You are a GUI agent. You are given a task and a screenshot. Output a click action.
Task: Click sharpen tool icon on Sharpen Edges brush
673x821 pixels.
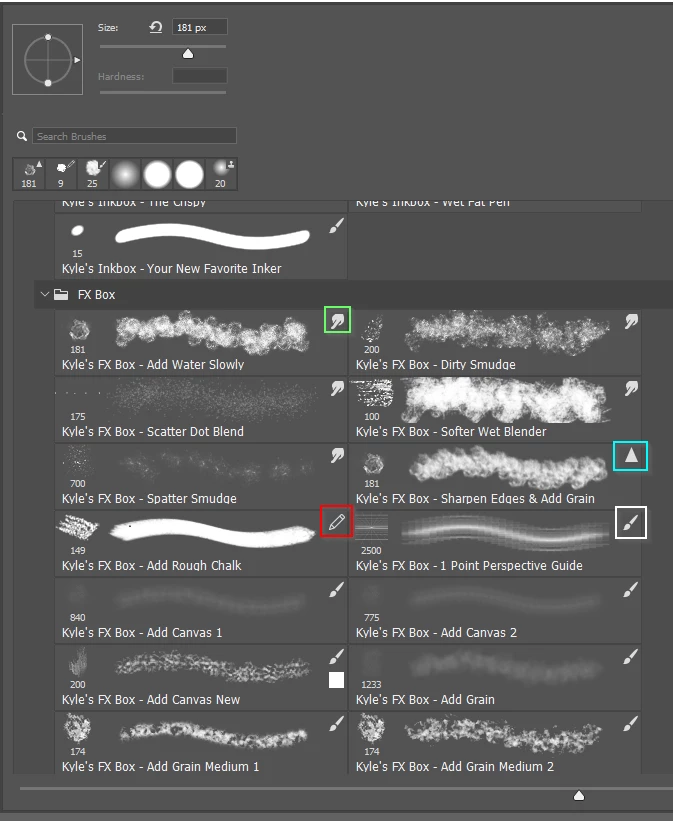point(631,456)
